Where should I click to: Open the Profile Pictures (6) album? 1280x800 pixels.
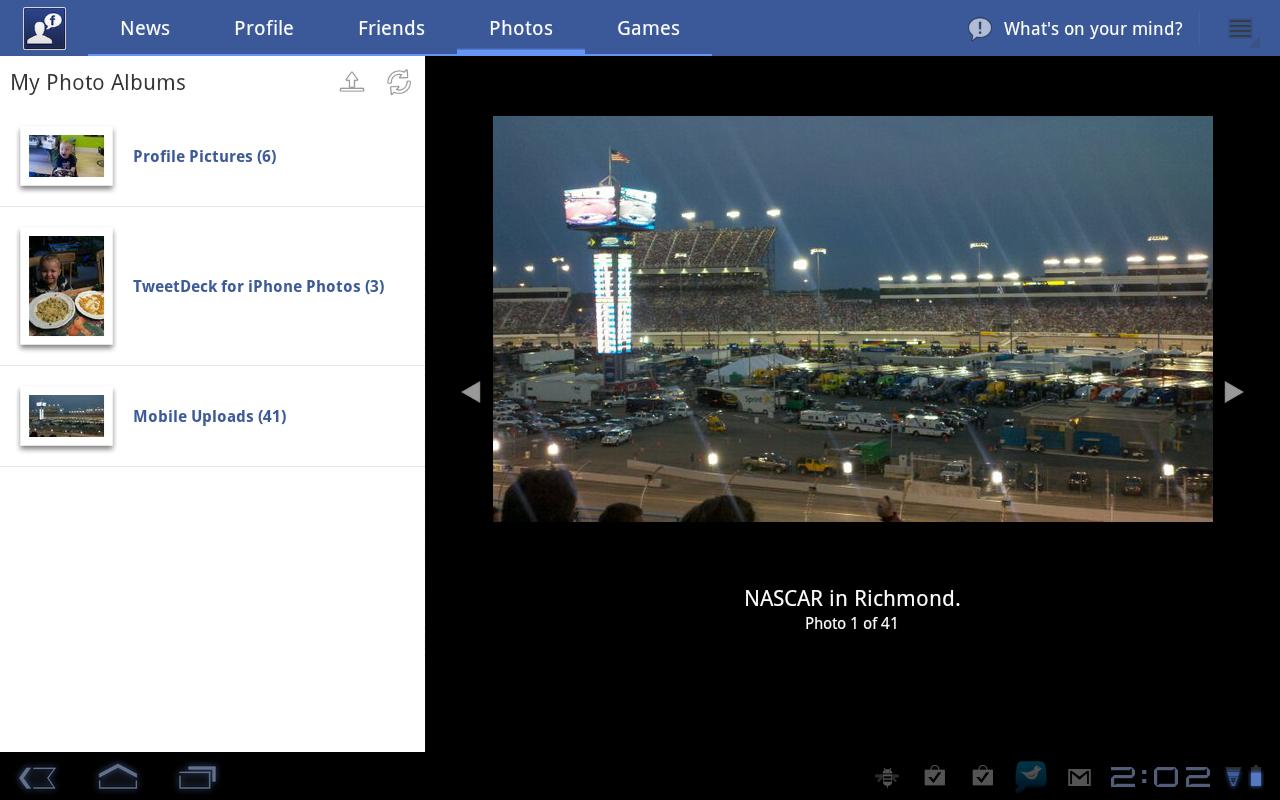point(204,156)
